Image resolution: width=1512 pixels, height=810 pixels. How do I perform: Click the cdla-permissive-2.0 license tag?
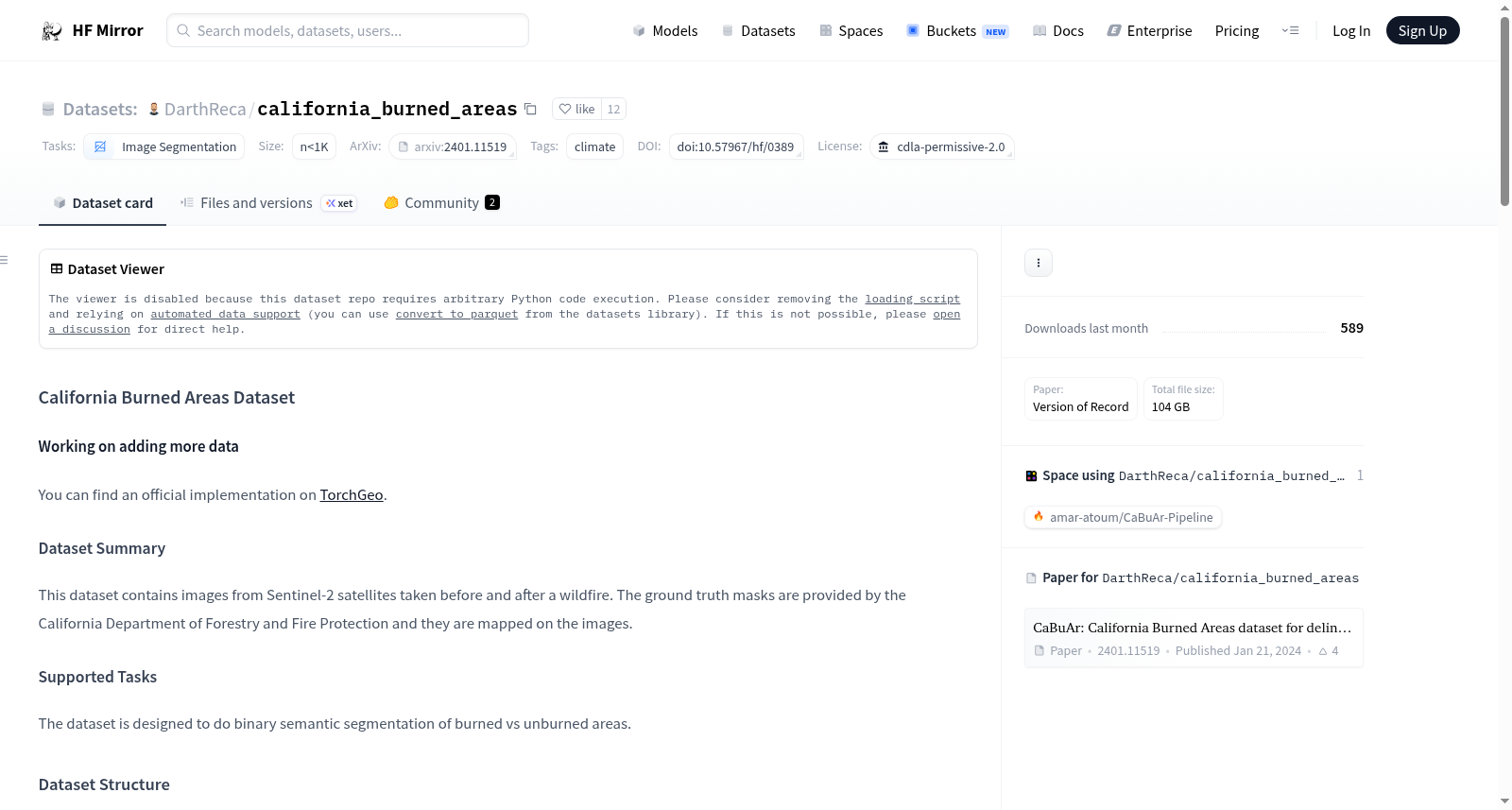coord(941,146)
